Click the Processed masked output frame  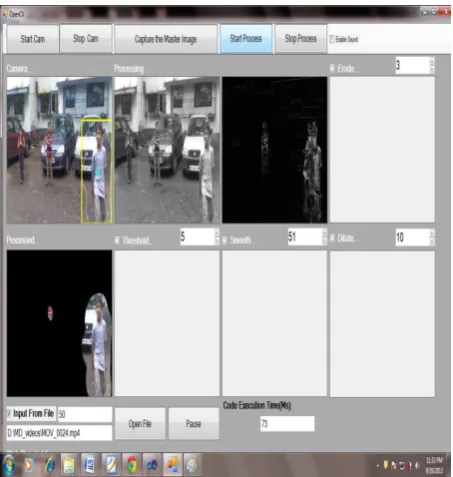coord(59,323)
